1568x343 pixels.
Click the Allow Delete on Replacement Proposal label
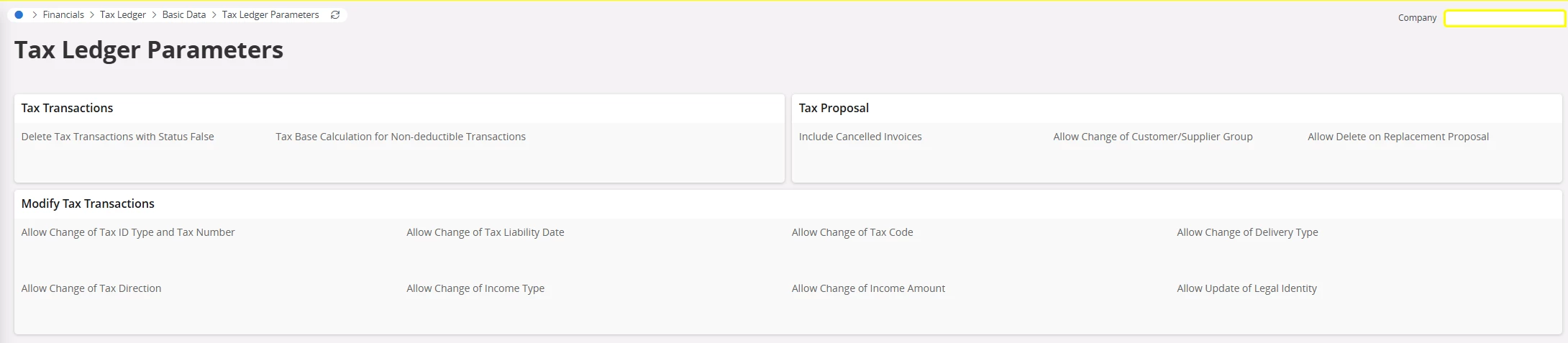click(1398, 137)
